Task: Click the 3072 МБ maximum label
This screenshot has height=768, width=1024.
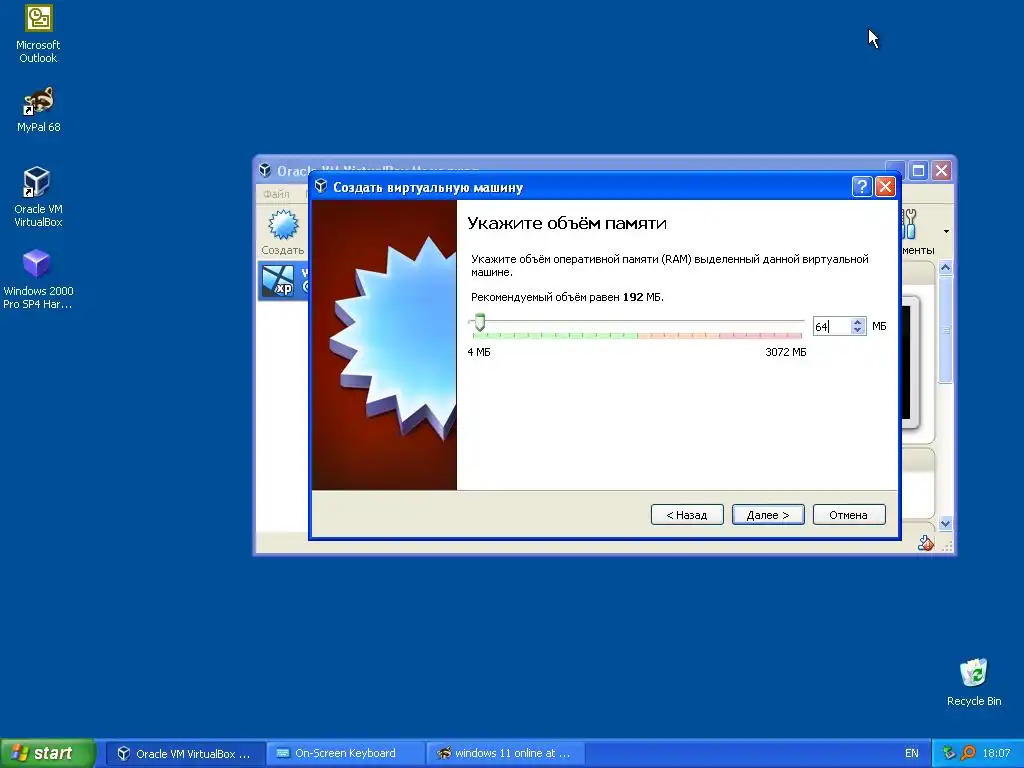Action: tap(786, 352)
